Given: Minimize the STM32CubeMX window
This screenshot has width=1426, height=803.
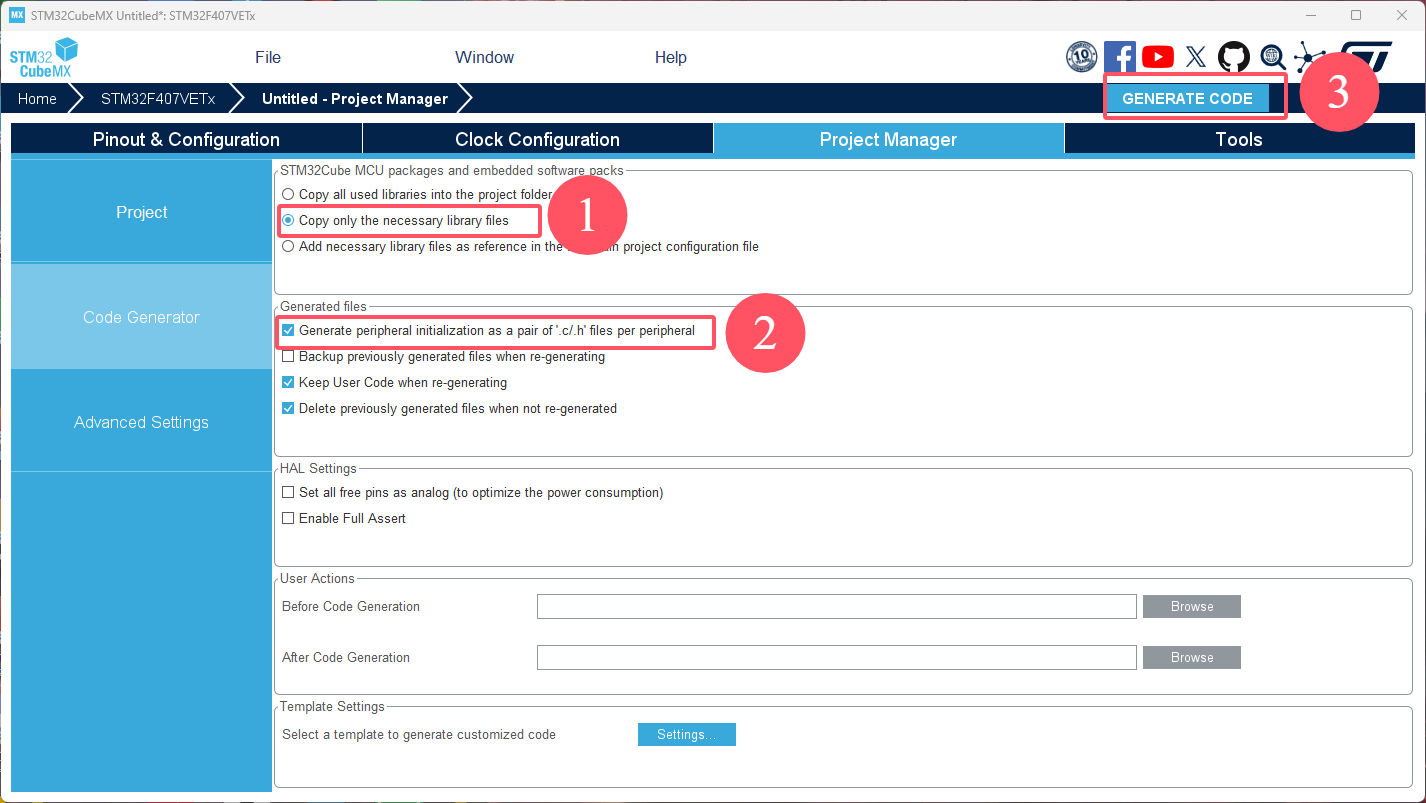Looking at the screenshot, I should coord(1311,15).
